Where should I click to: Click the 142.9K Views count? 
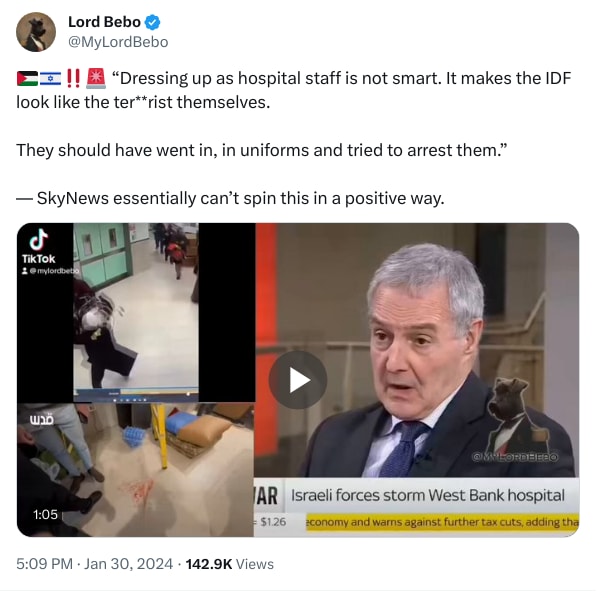230,564
